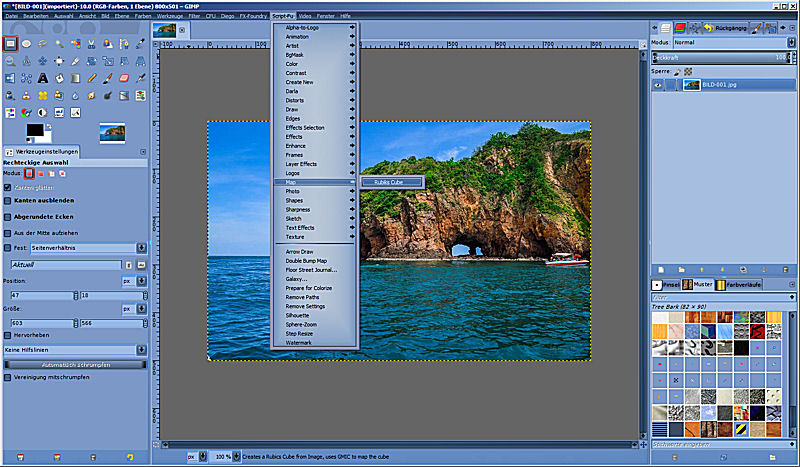Pick the black-yellow striped pattern swatch
800x467 pixels.
point(741,429)
